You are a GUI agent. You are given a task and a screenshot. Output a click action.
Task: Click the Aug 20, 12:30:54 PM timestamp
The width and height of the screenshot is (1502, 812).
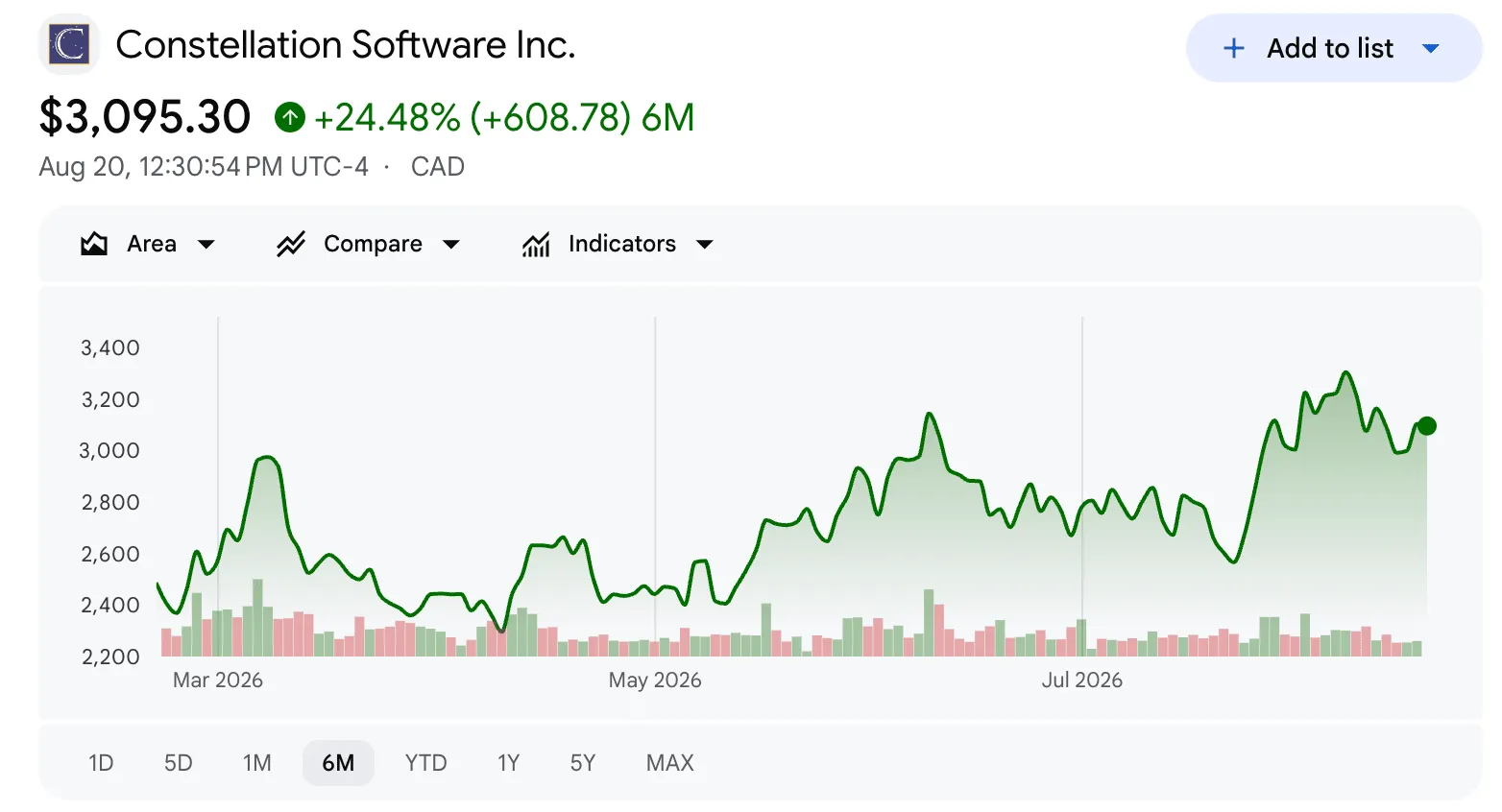coord(204,167)
